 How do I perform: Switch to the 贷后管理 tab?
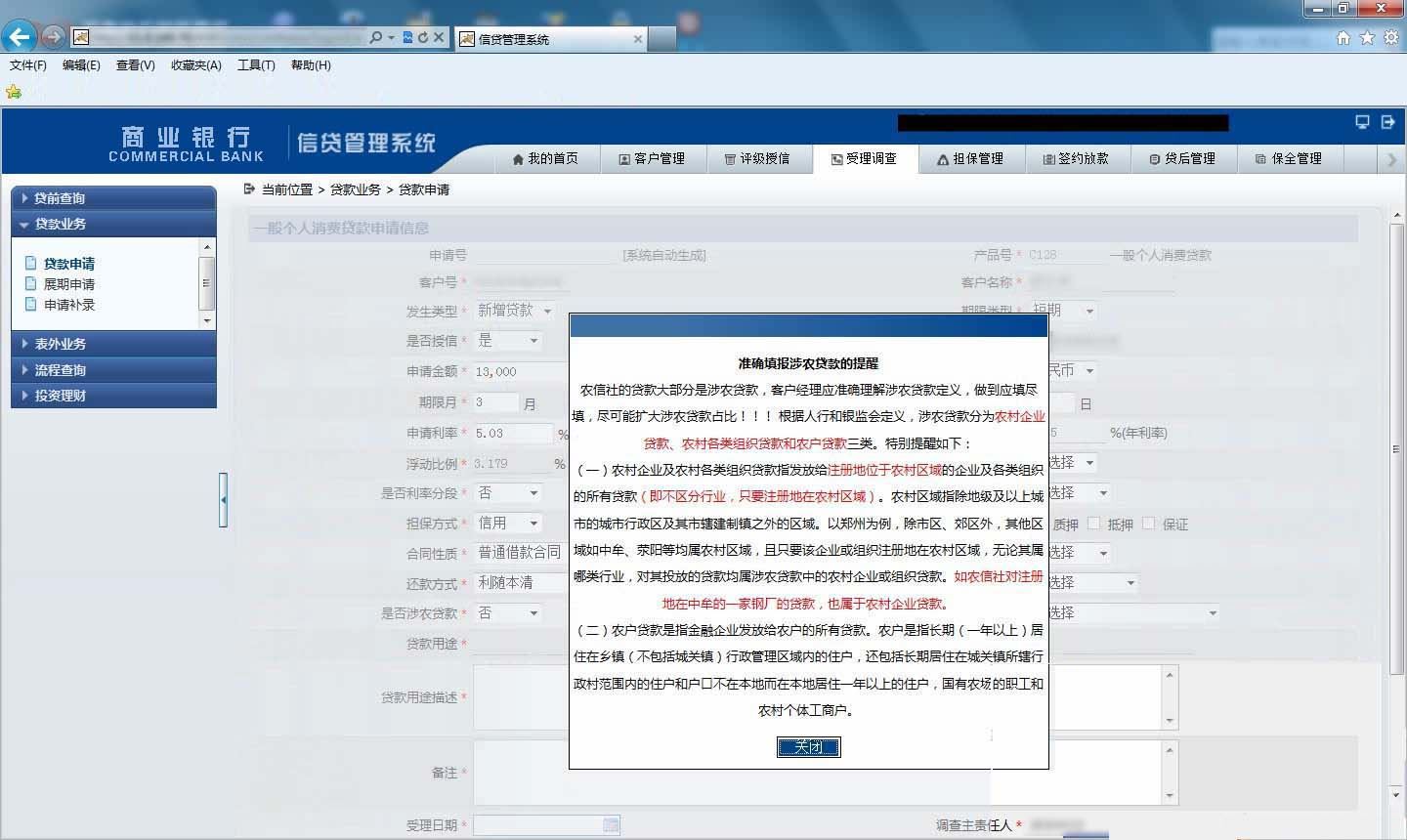pyautogui.click(x=1183, y=159)
